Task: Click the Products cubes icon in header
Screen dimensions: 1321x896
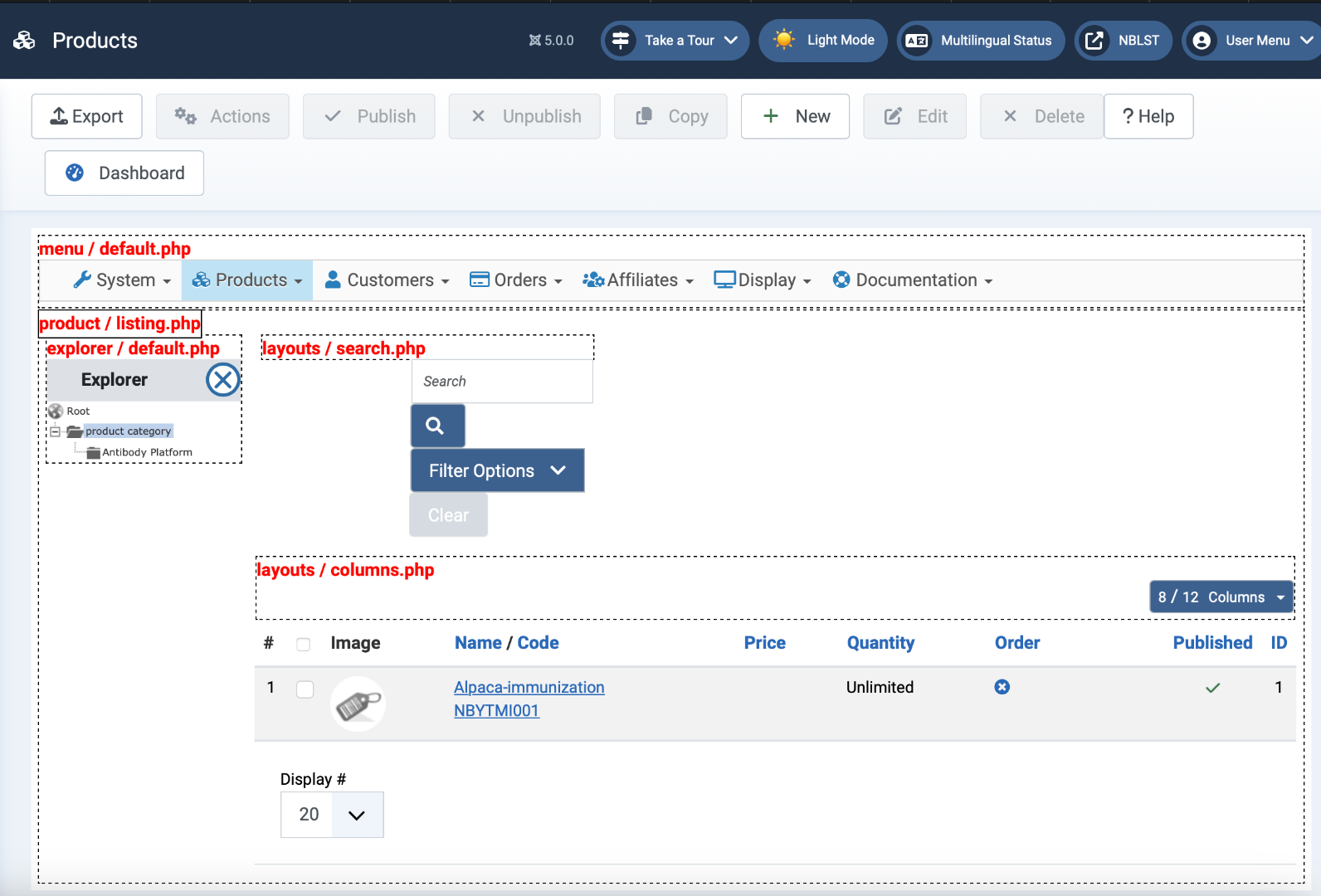Action: click(x=24, y=40)
